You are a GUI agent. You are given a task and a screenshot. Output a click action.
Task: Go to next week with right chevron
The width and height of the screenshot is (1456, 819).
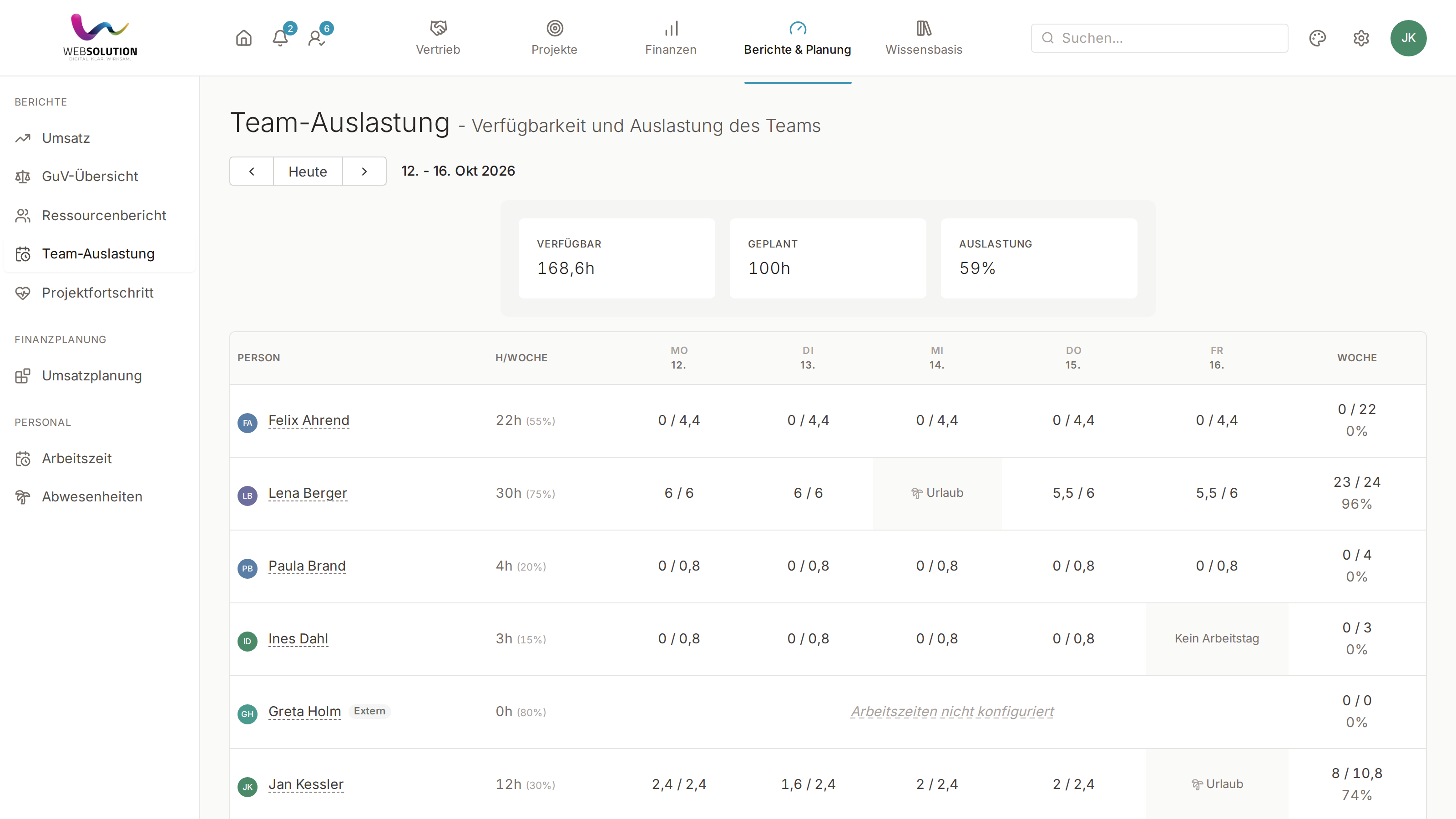pyautogui.click(x=364, y=171)
